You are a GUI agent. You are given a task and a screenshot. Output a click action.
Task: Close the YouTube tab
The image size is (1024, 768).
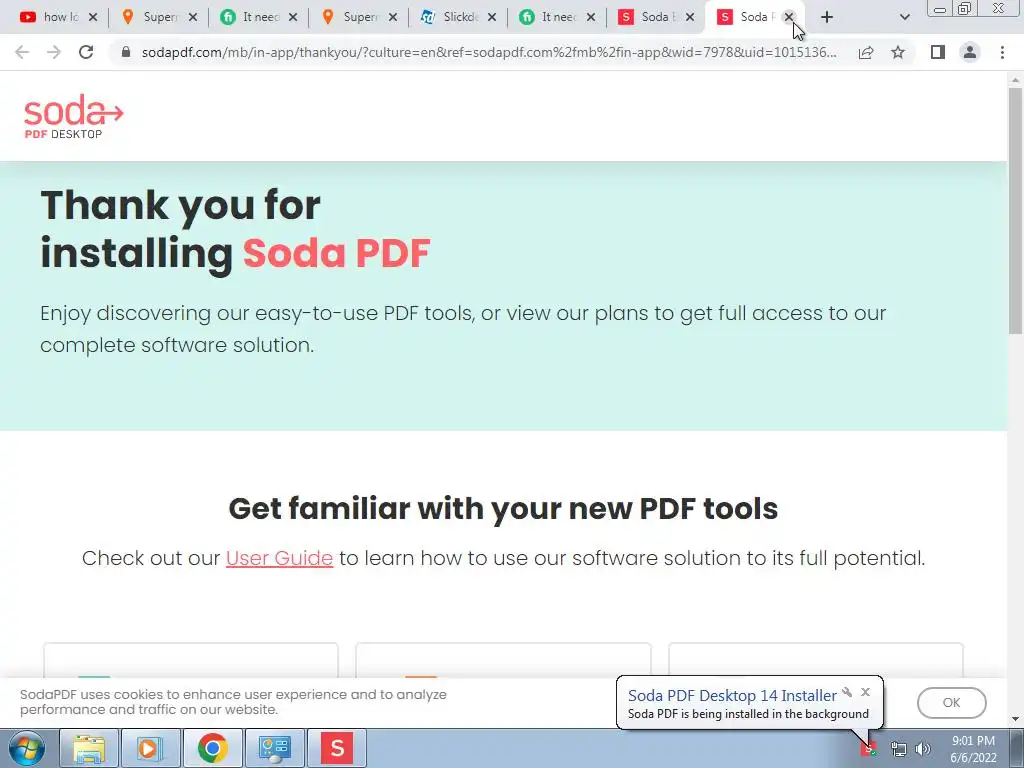point(93,17)
